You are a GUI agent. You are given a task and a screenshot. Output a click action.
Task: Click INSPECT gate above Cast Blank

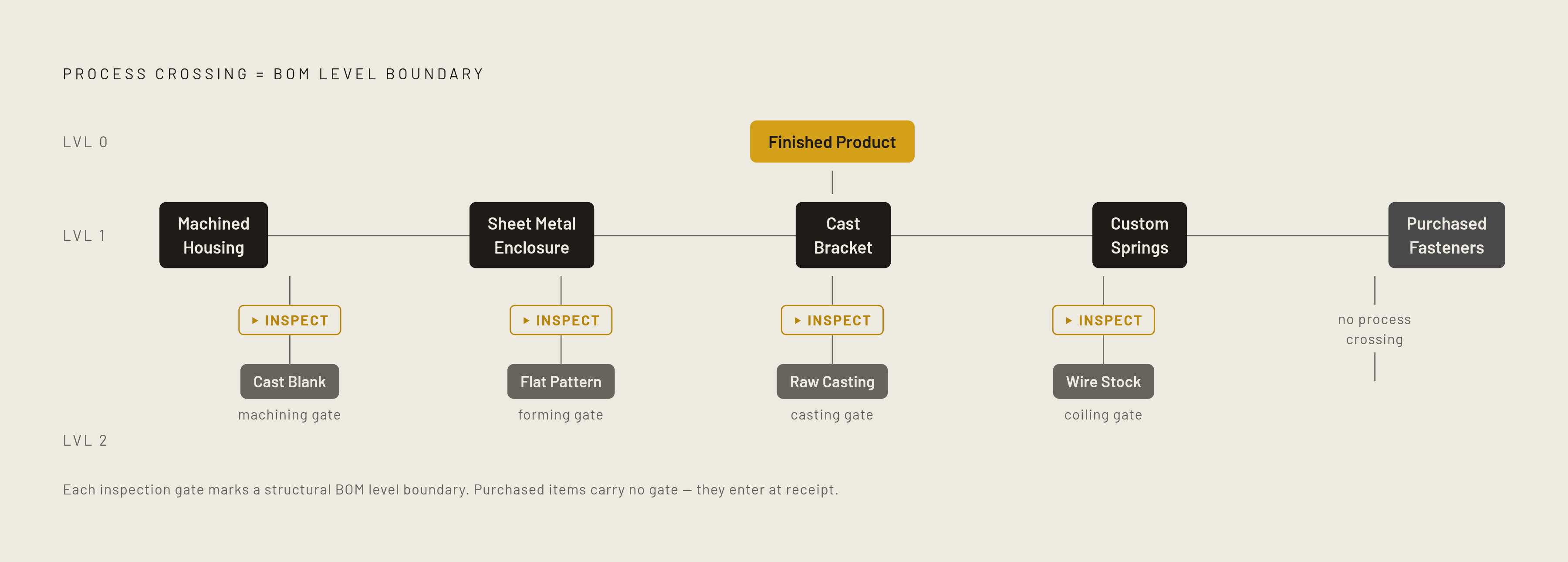tap(290, 320)
